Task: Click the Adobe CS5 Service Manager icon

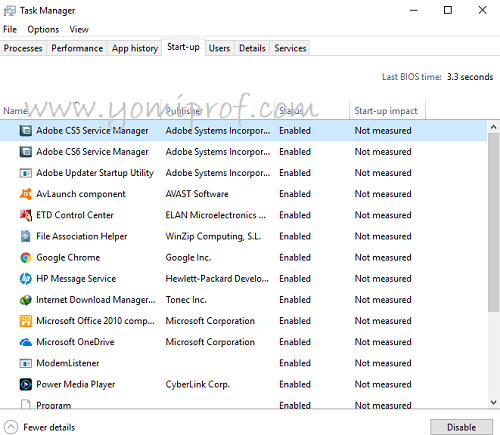Action: coord(26,131)
